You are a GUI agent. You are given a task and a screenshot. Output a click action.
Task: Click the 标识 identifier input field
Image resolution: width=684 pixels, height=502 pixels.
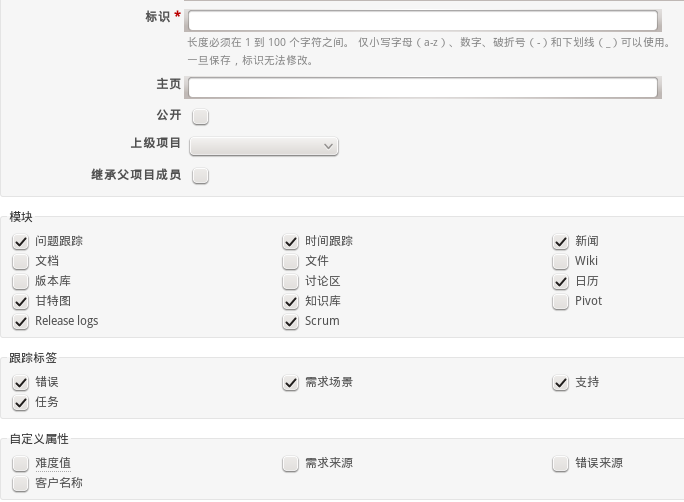pos(423,20)
